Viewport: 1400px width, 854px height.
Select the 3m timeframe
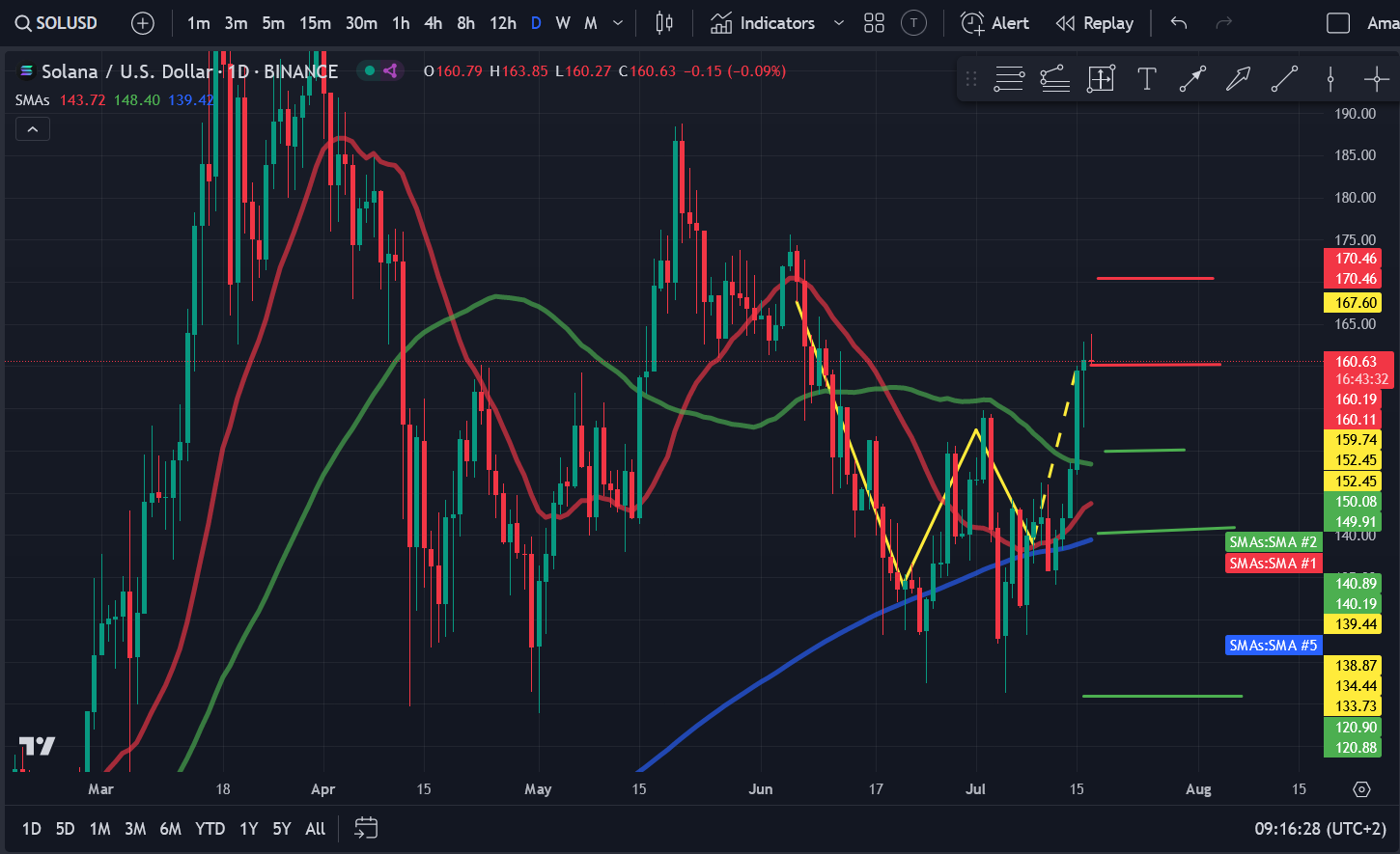click(237, 23)
